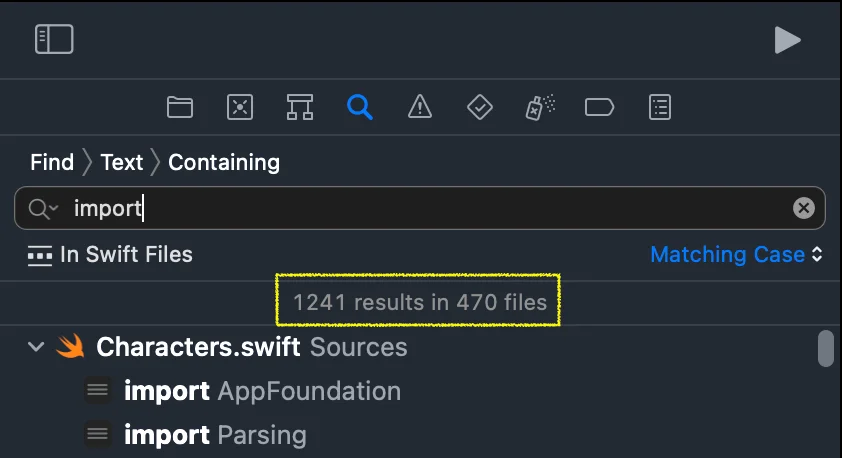Toggle the navigator sidebar panel
842x458 pixels.
point(54,39)
